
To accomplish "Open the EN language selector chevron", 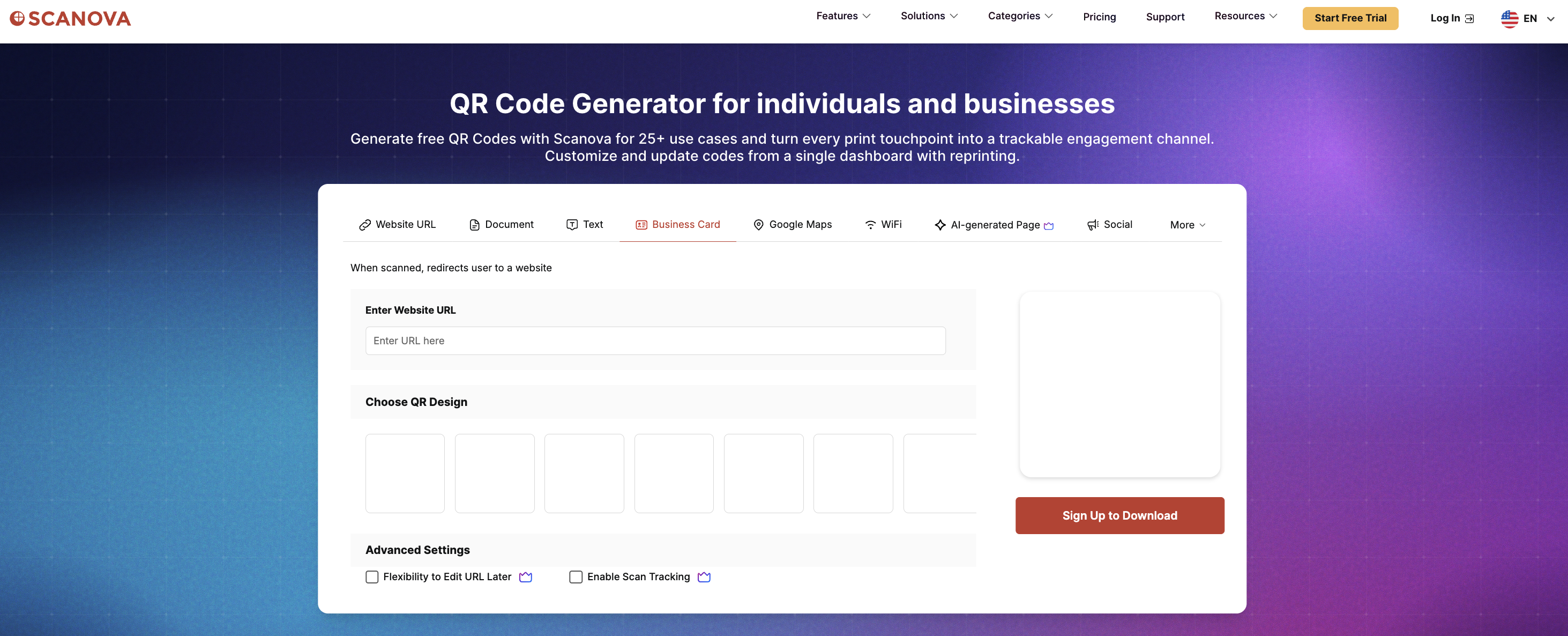I will pyautogui.click(x=1550, y=19).
